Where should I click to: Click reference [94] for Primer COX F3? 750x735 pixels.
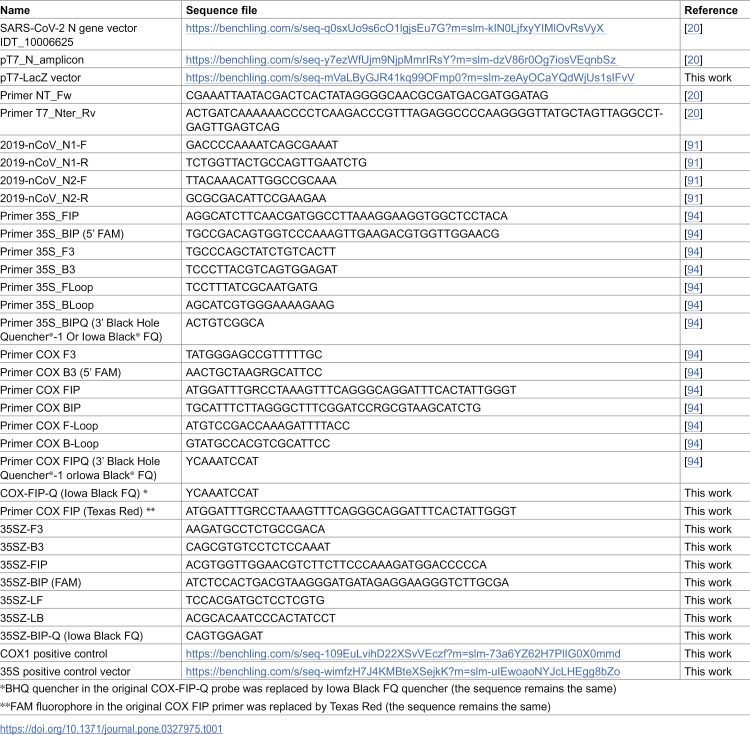click(693, 354)
